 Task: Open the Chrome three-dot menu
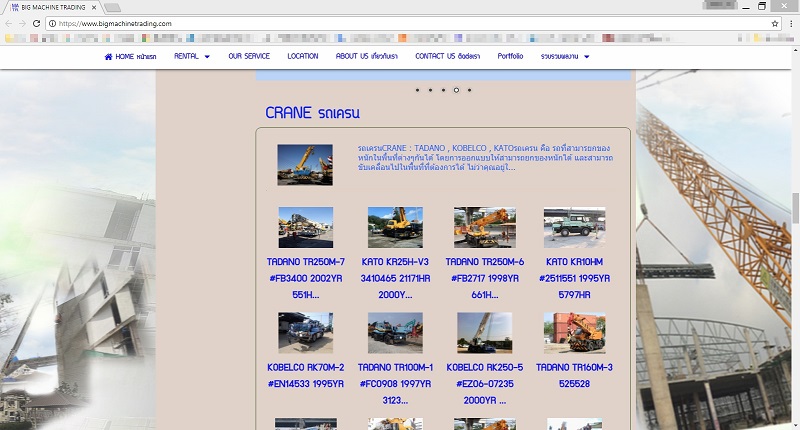(791, 23)
